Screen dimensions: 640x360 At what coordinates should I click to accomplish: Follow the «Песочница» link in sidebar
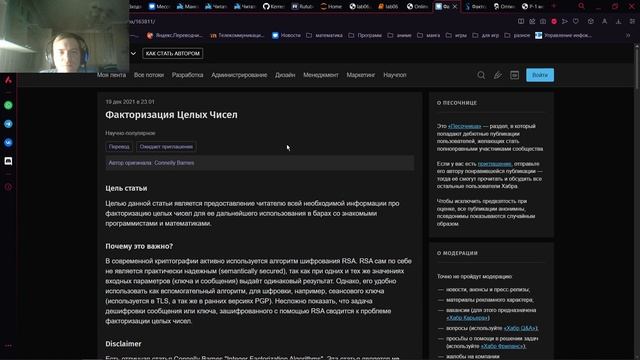[464, 126]
